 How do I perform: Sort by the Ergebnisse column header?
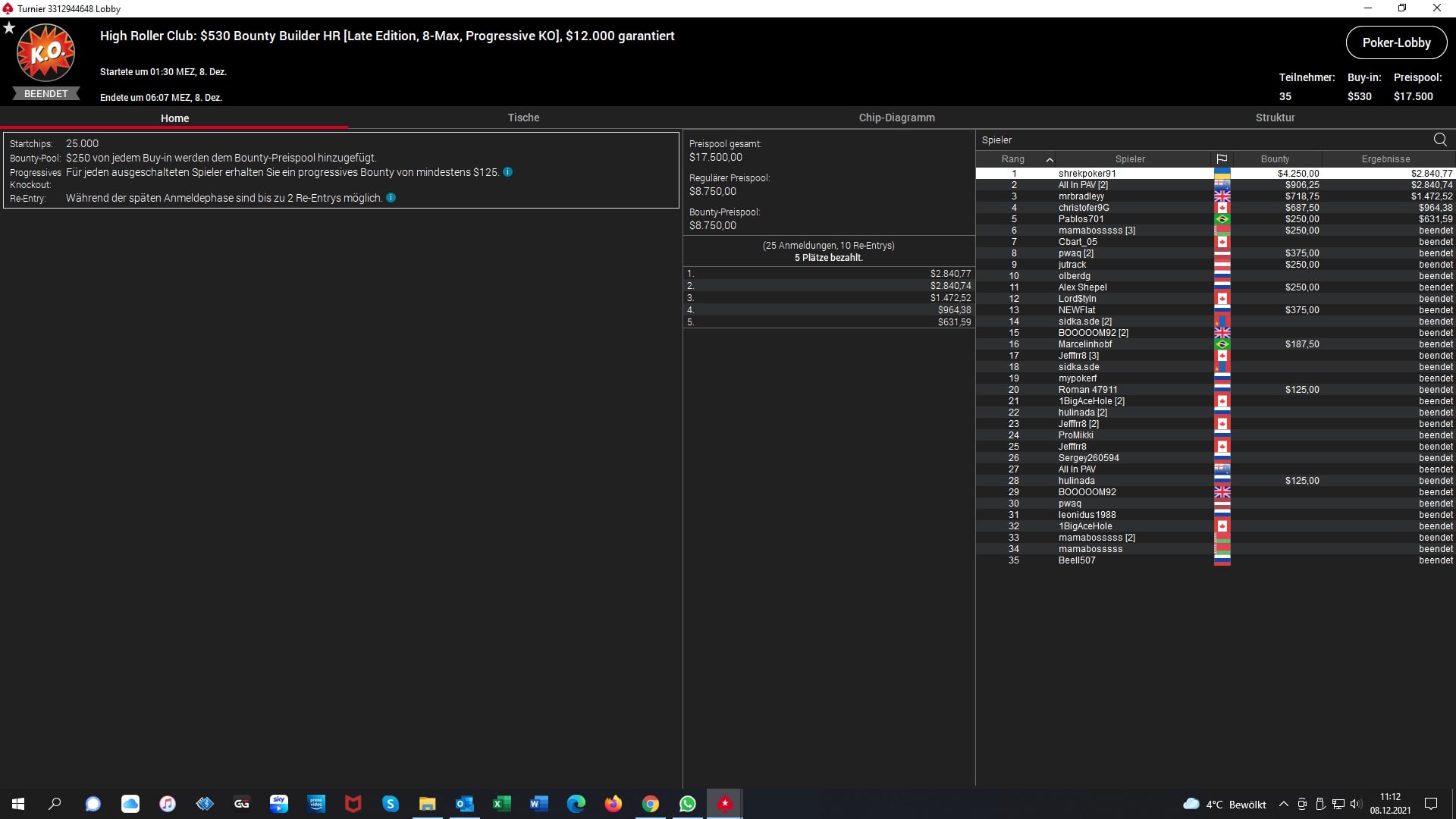(x=1385, y=159)
